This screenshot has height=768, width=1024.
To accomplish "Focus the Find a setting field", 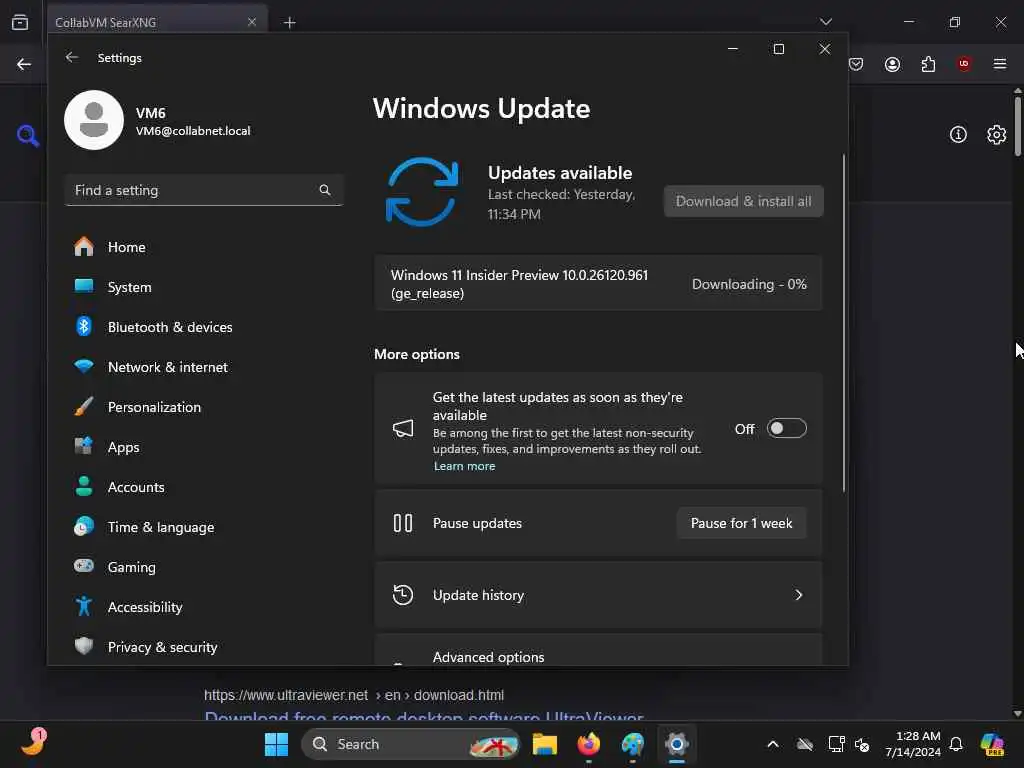I will (x=204, y=190).
